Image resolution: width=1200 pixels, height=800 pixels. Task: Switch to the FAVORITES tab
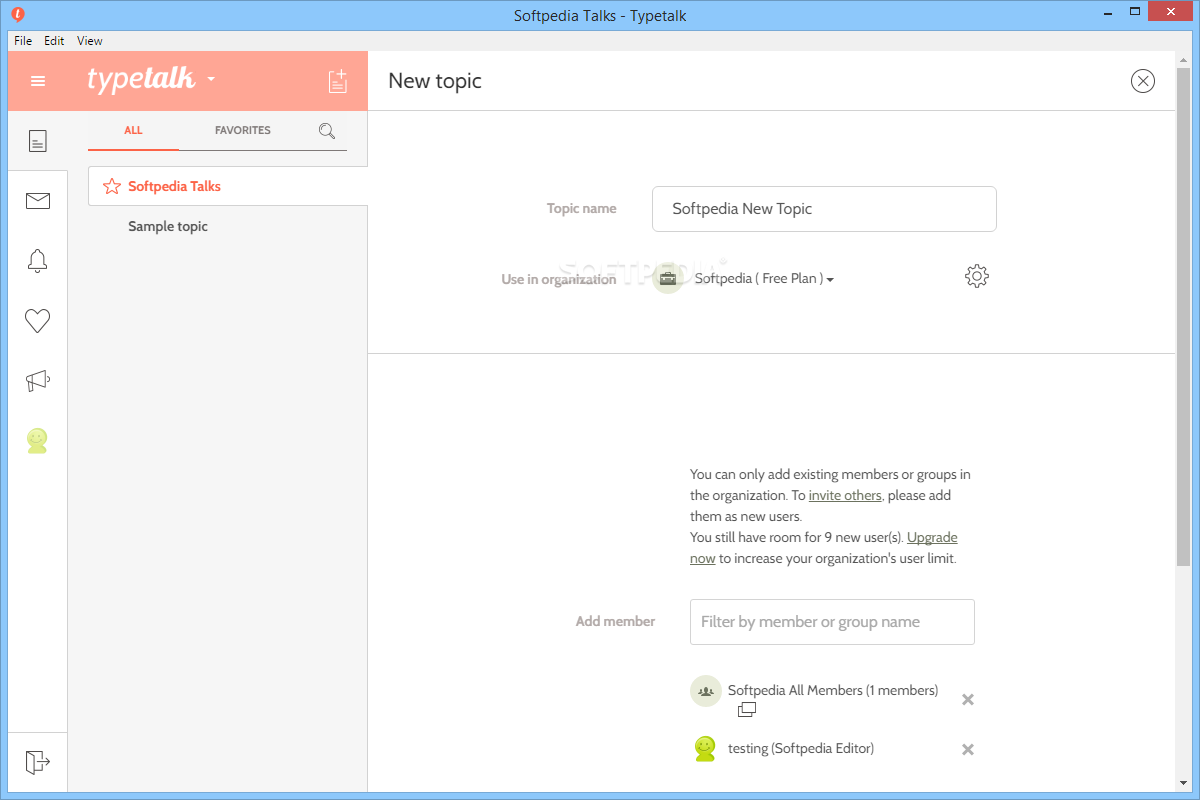[x=243, y=130]
